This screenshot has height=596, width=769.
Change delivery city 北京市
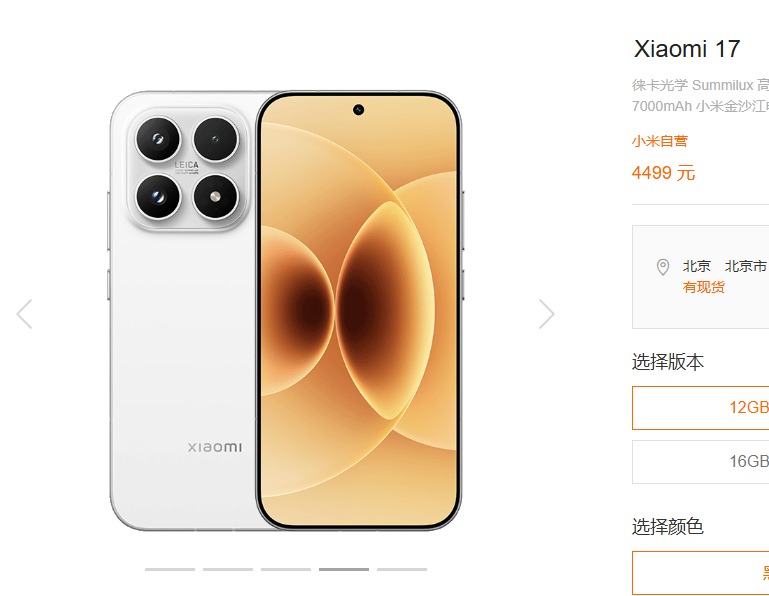pos(745,266)
